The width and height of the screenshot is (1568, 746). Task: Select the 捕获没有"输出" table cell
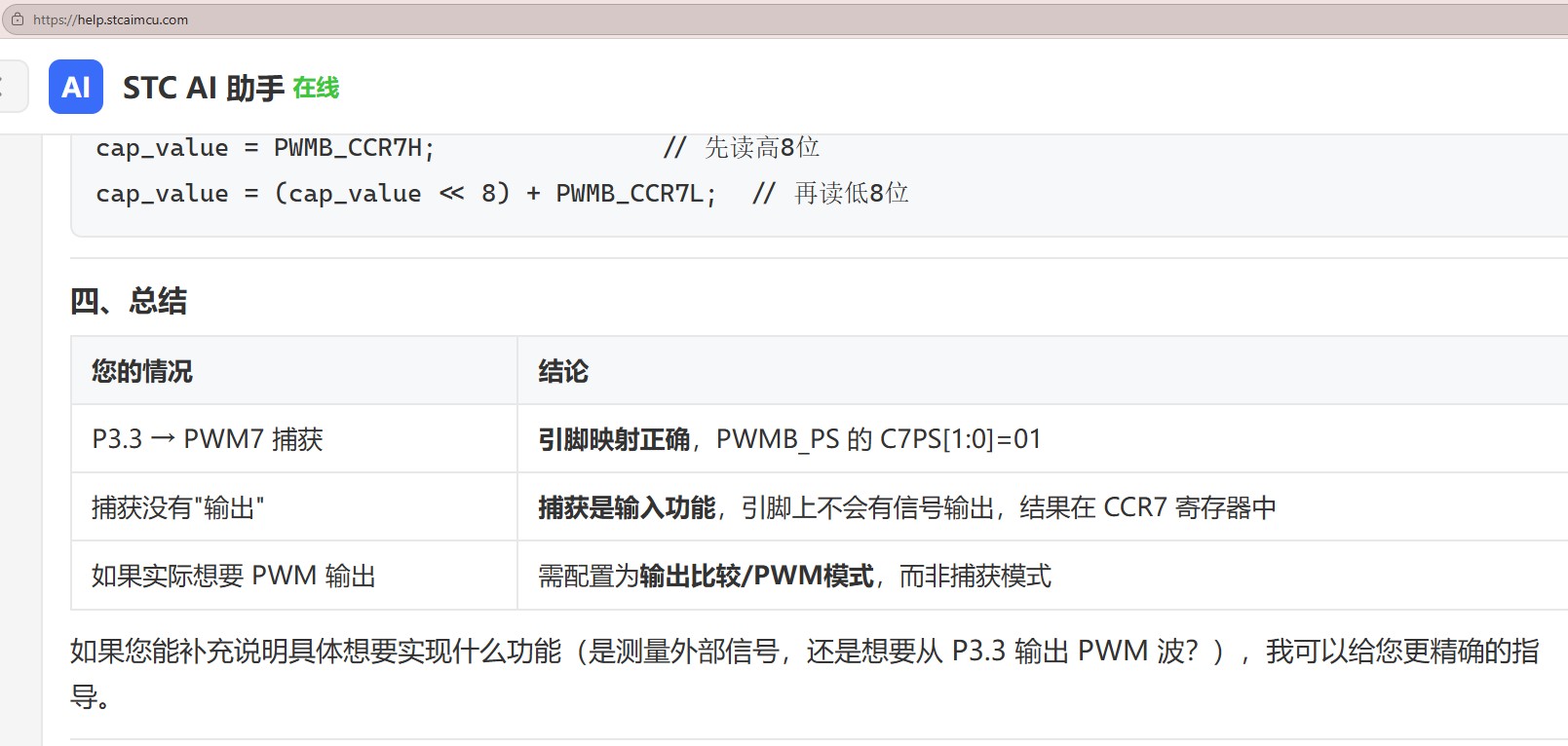point(293,507)
